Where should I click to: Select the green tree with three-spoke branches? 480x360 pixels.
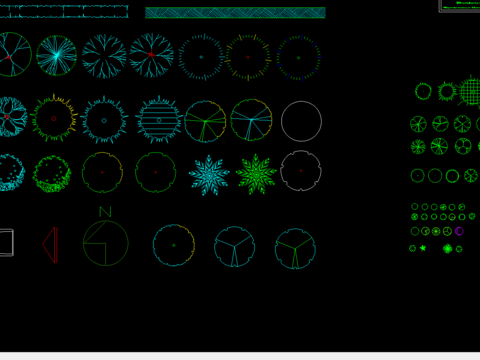295,249
